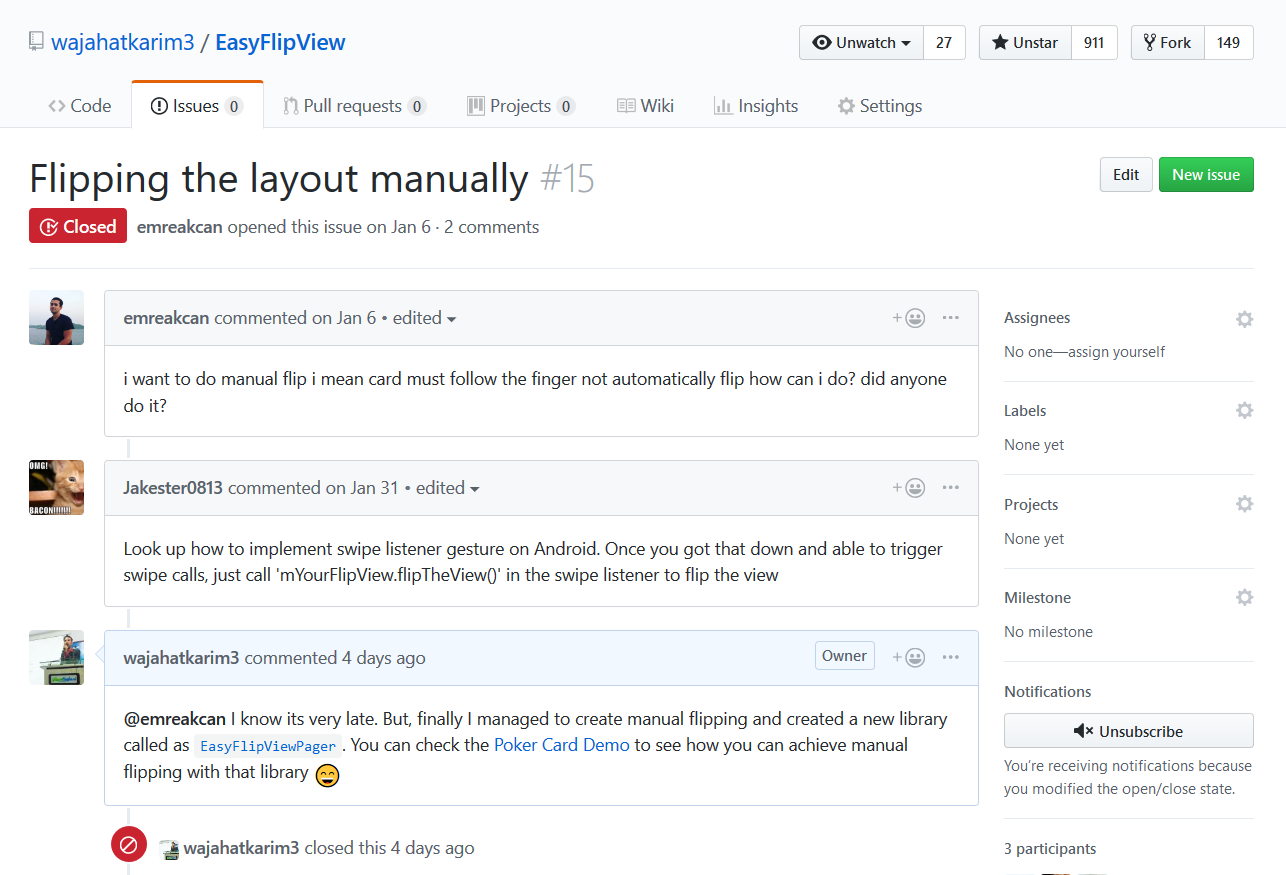The image size is (1286, 875).
Task: Click emreakcan author name in first comment
Action: [166, 318]
